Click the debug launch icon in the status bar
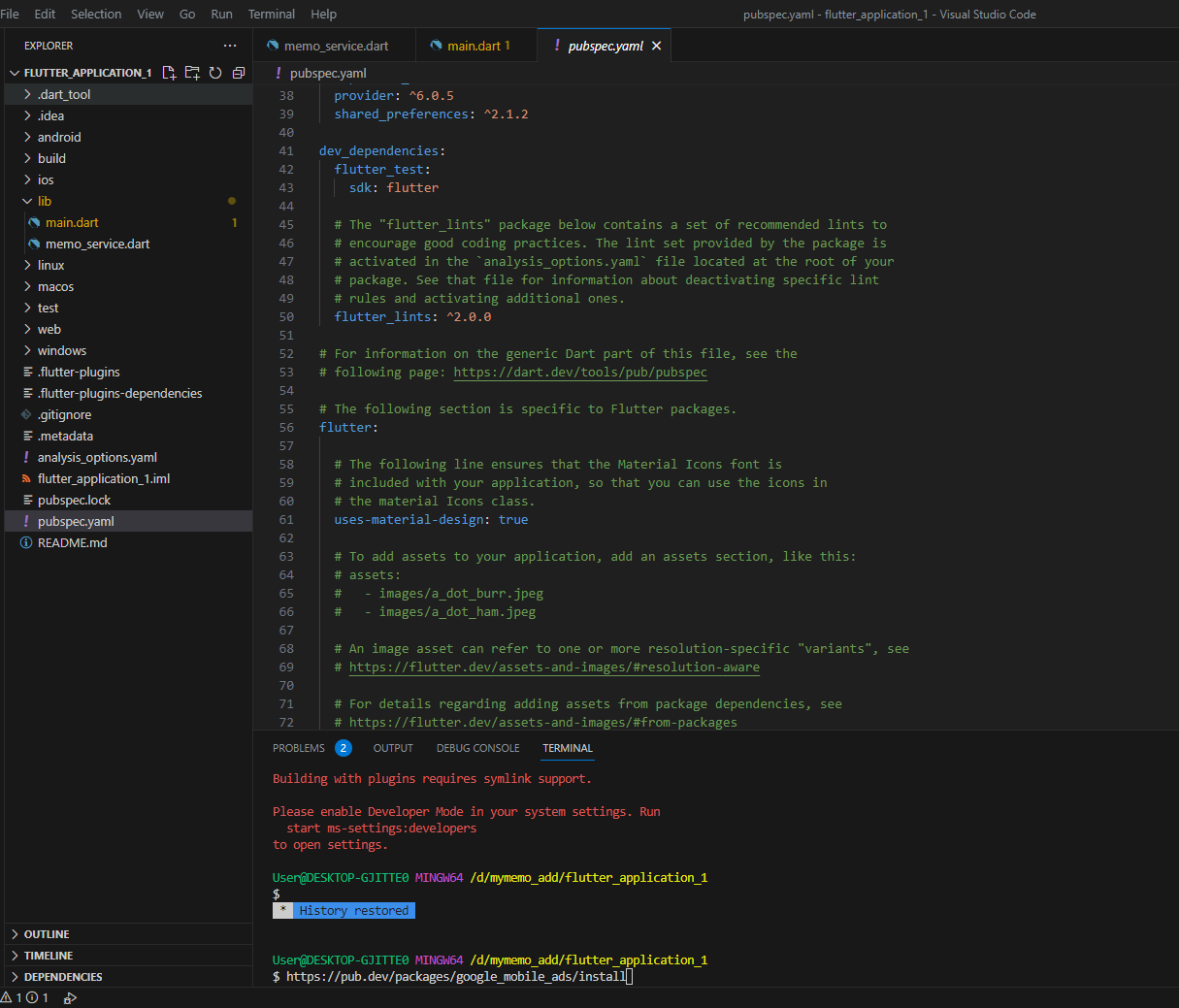The height and width of the screenshot is (1008, 1179). point(70,997)
